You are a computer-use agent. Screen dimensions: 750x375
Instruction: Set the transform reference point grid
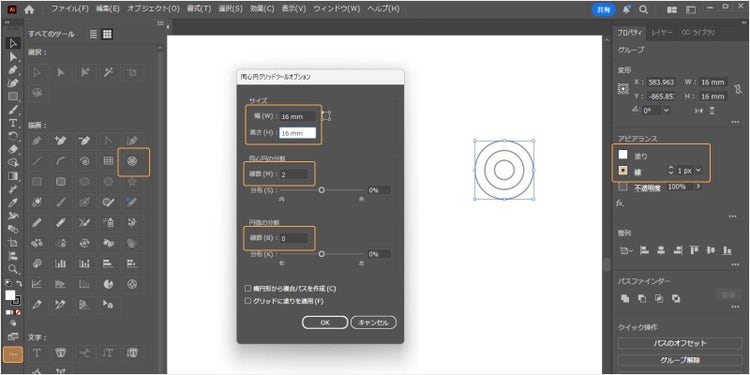623,89
